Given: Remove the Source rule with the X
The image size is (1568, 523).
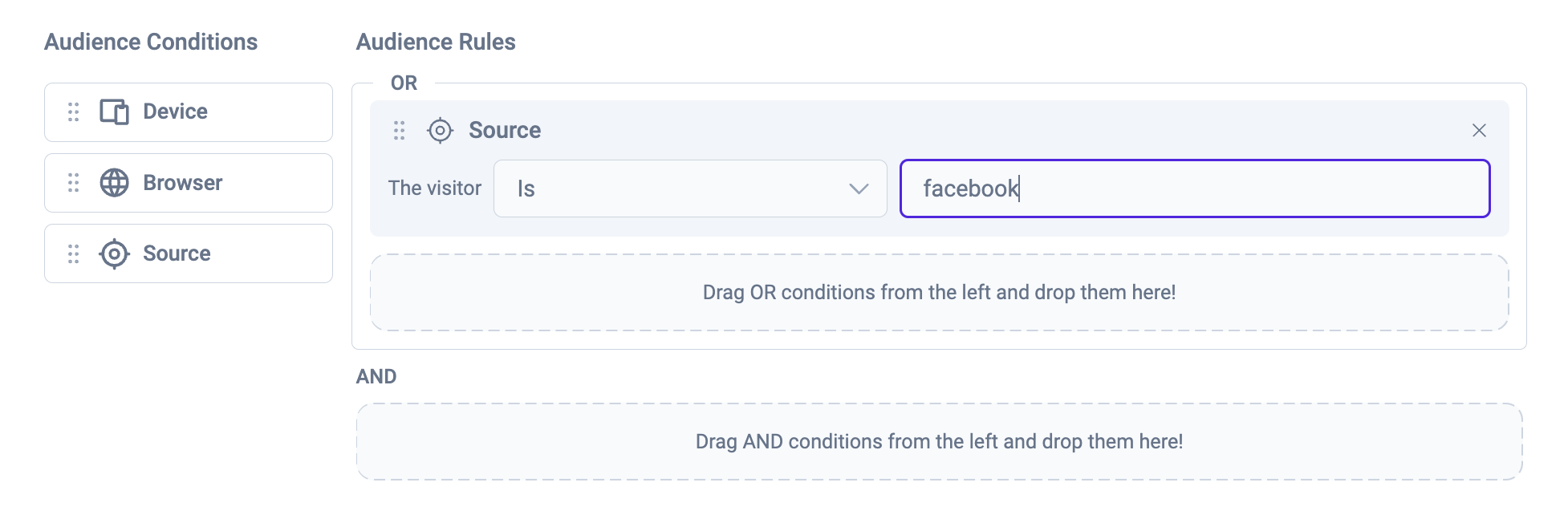Looking at the screenshot, I should point(1479,130).
